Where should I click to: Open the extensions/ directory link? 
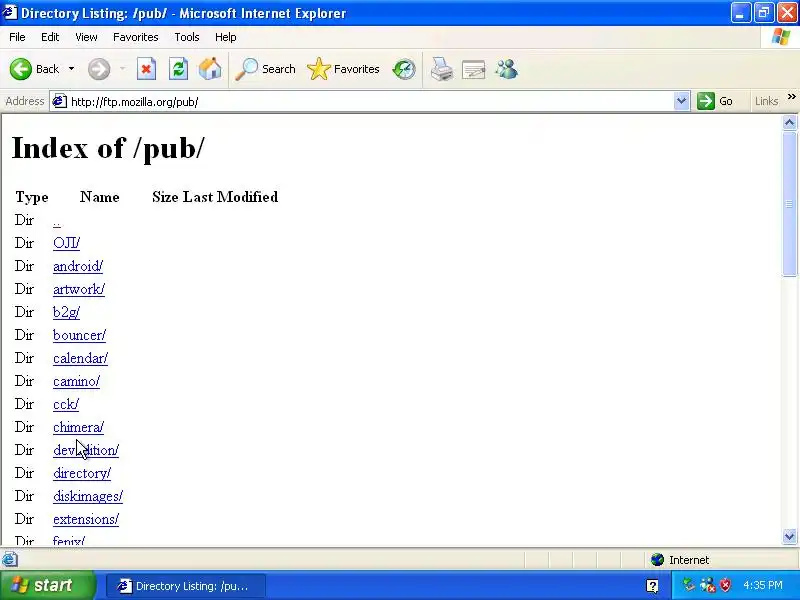click(86, 519)
